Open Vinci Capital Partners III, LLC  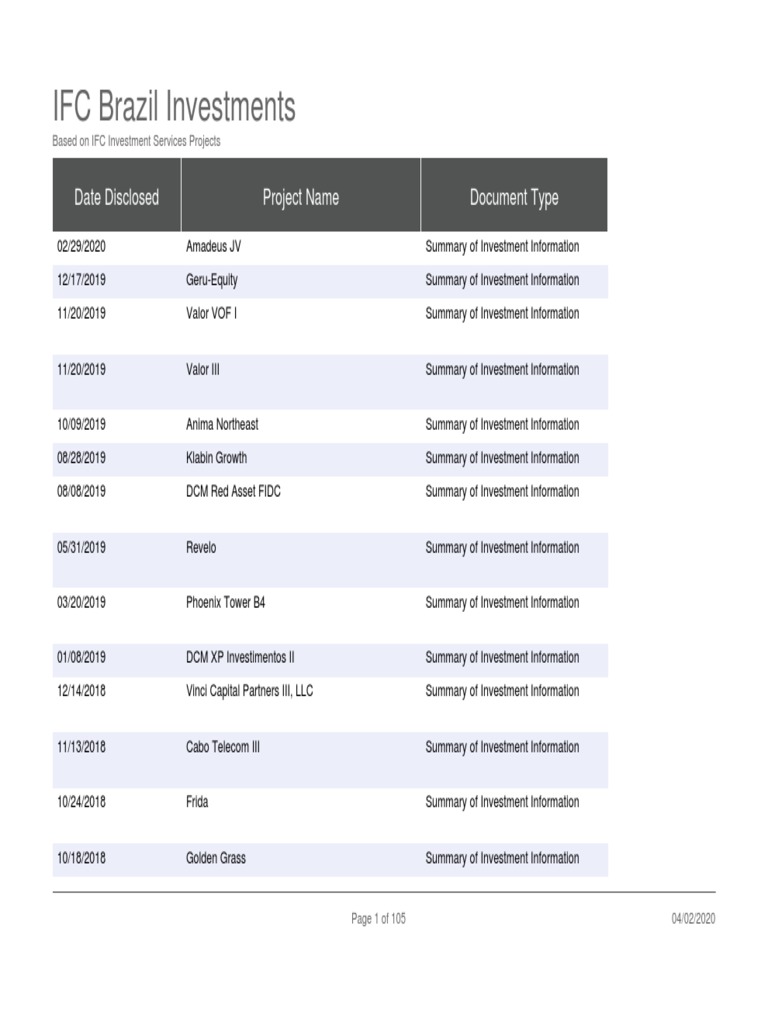tap(249, 691)
